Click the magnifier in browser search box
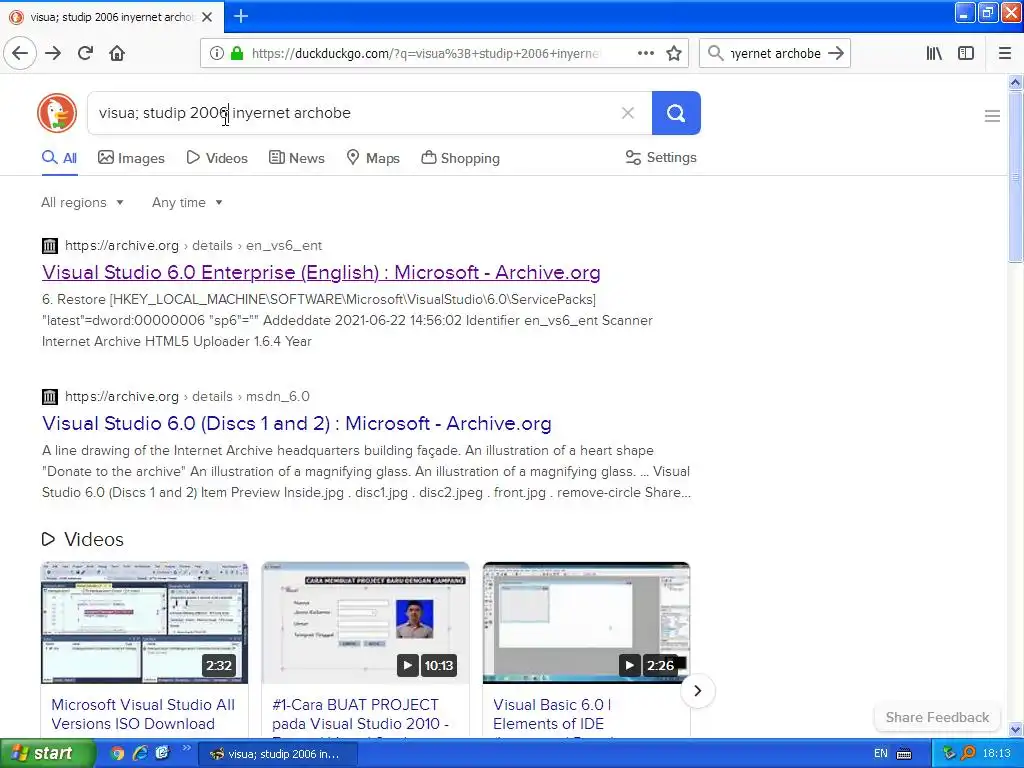The width and height of the screenshot is (1024, 768). pyautogui.click(x=716, y=53)
